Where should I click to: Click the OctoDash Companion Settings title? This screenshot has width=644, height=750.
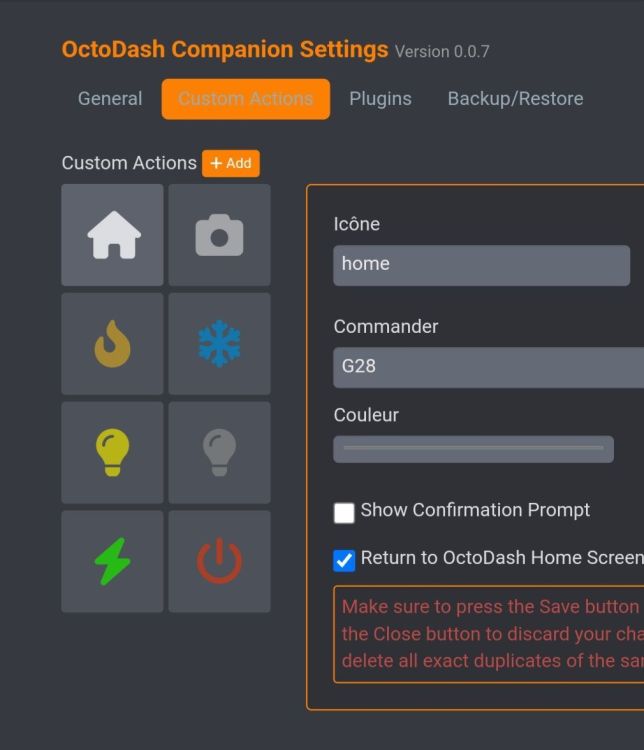[225, 50]
